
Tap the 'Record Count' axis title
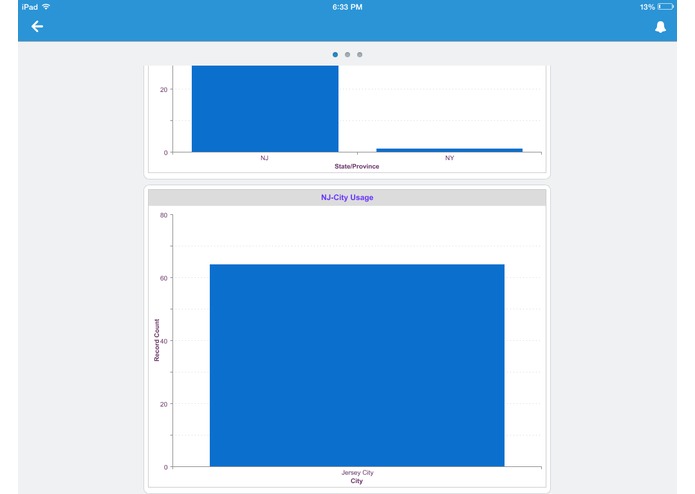156,340
